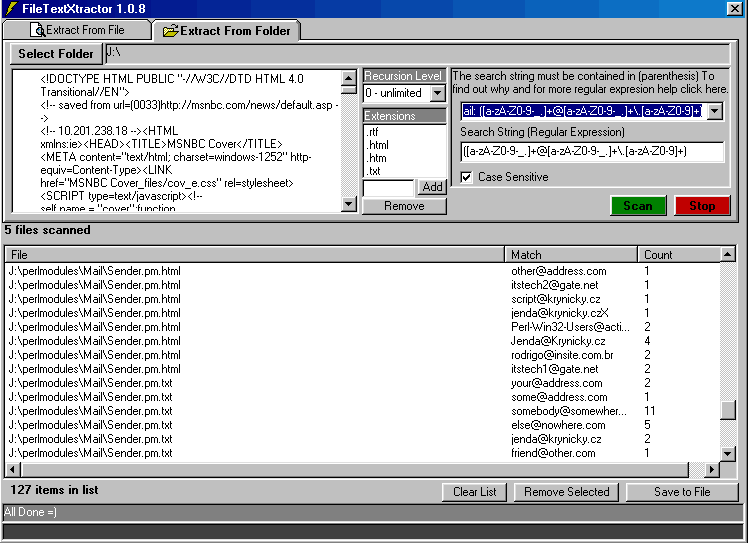Remove the selected extension
Viewport: 748px width, 543px height.
click(x=404, y=206)
